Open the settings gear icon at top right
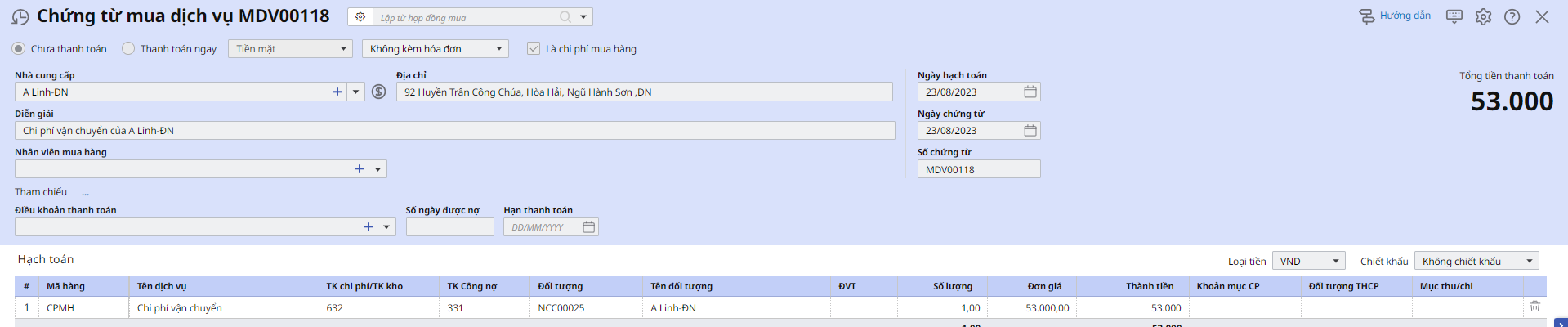Screen dimensions: 1568x327 1483,17
